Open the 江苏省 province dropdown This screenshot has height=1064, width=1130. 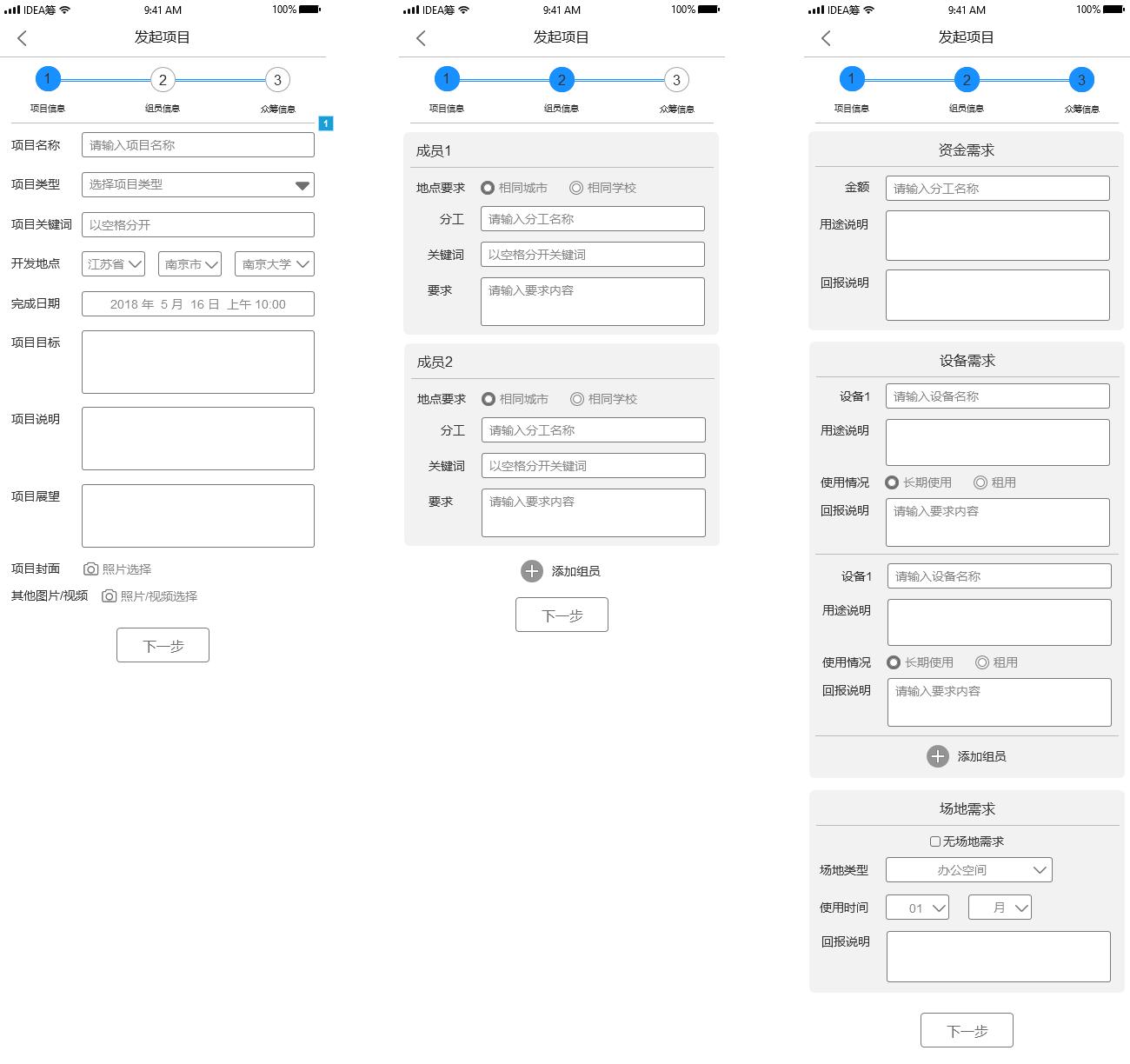point(113,264)
